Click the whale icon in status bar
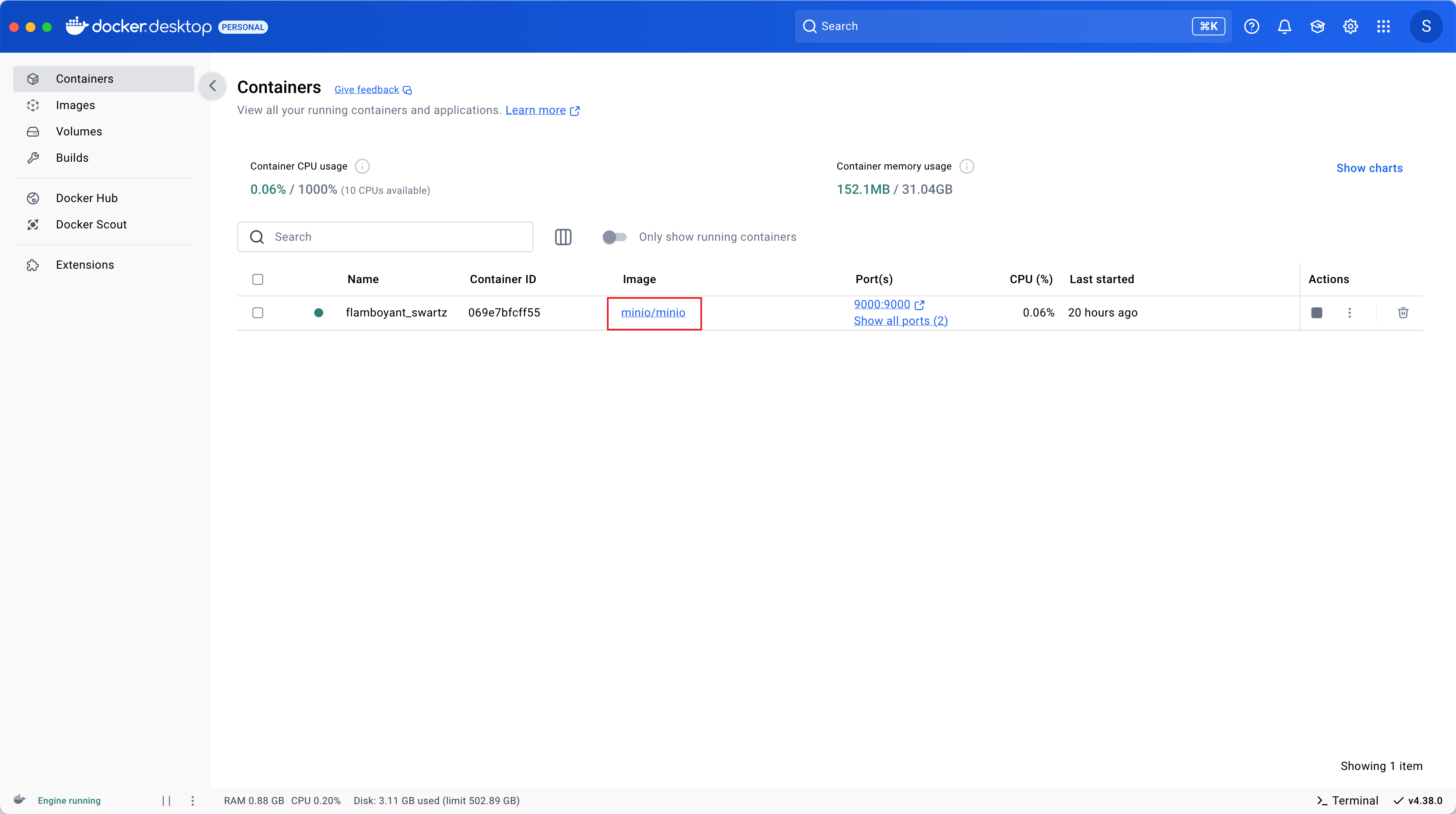Screen dimensions: 1456x814 point(19,800)
